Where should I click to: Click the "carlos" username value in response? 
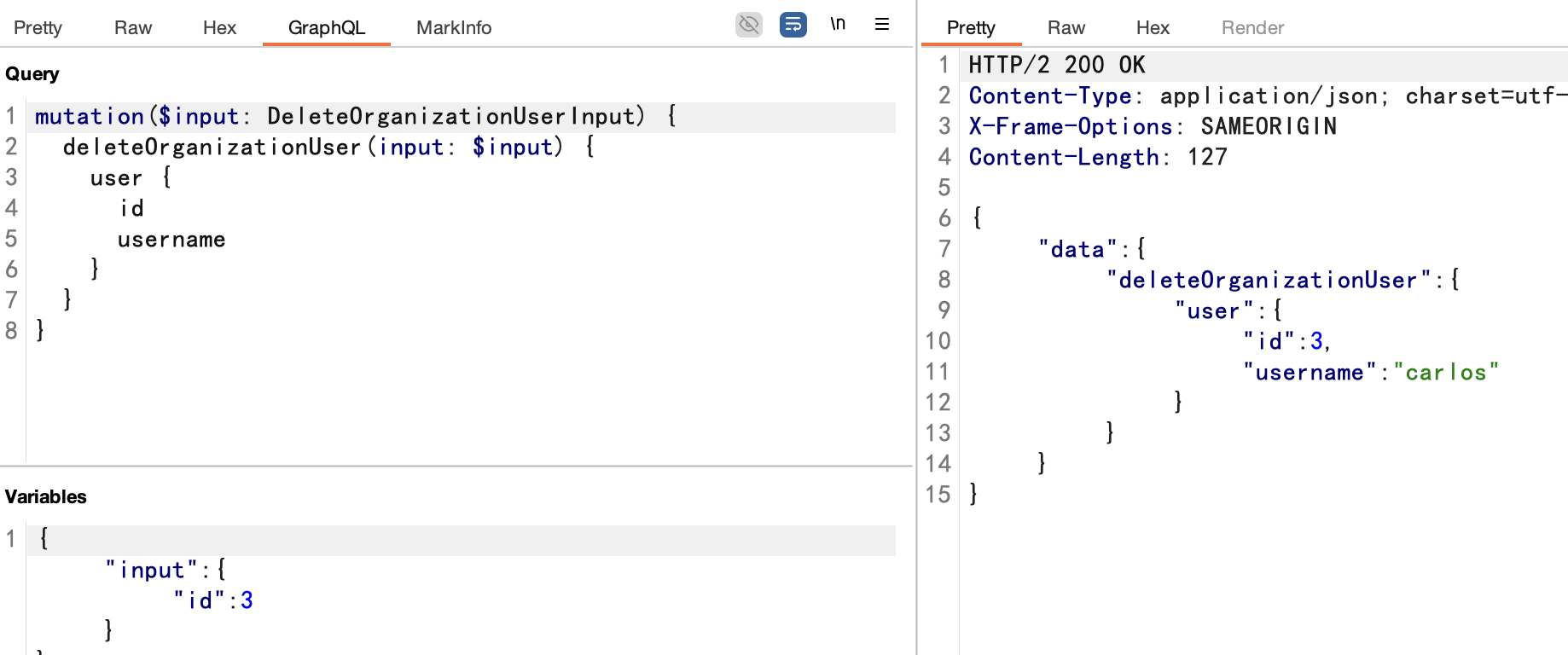1446,373
